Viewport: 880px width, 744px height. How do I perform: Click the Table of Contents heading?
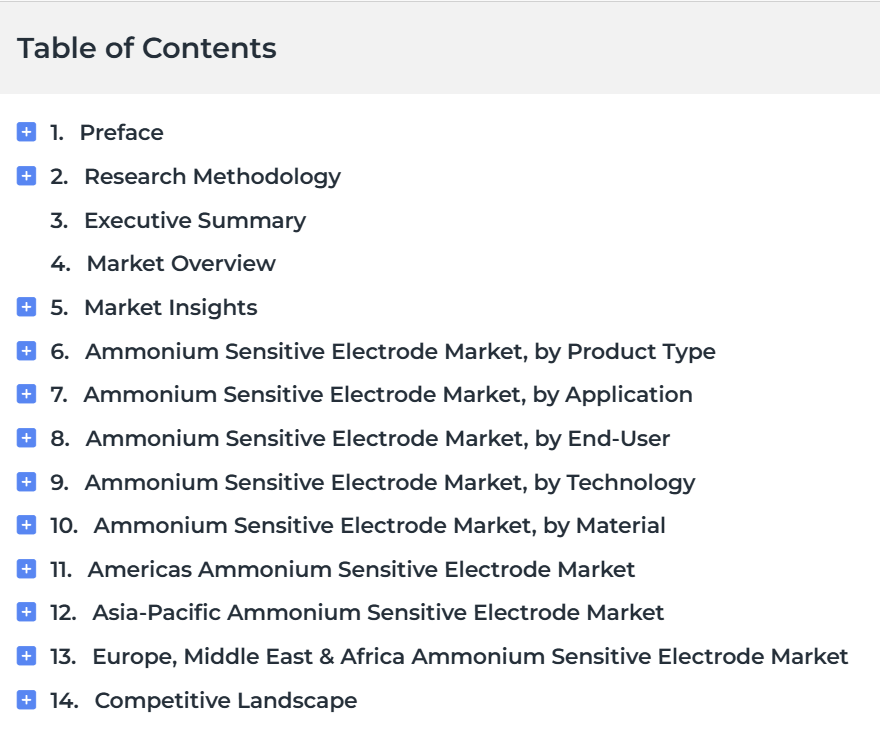146,48
